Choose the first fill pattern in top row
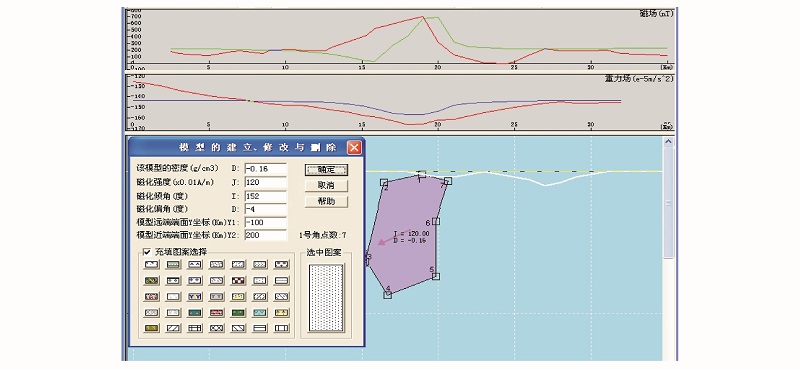This screenshot has width=800, height=369. tap(152, 264)
